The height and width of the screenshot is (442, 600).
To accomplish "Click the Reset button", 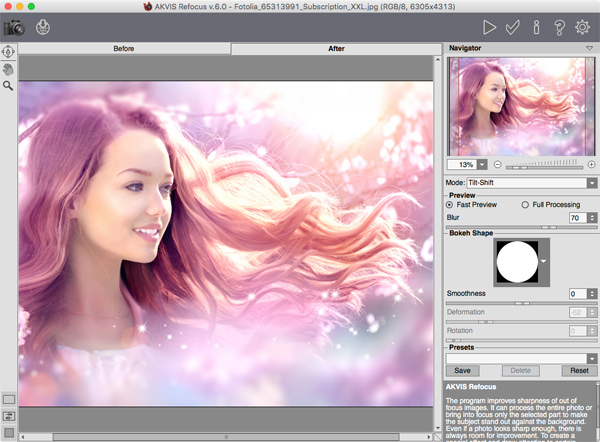I will click(579, 371).
